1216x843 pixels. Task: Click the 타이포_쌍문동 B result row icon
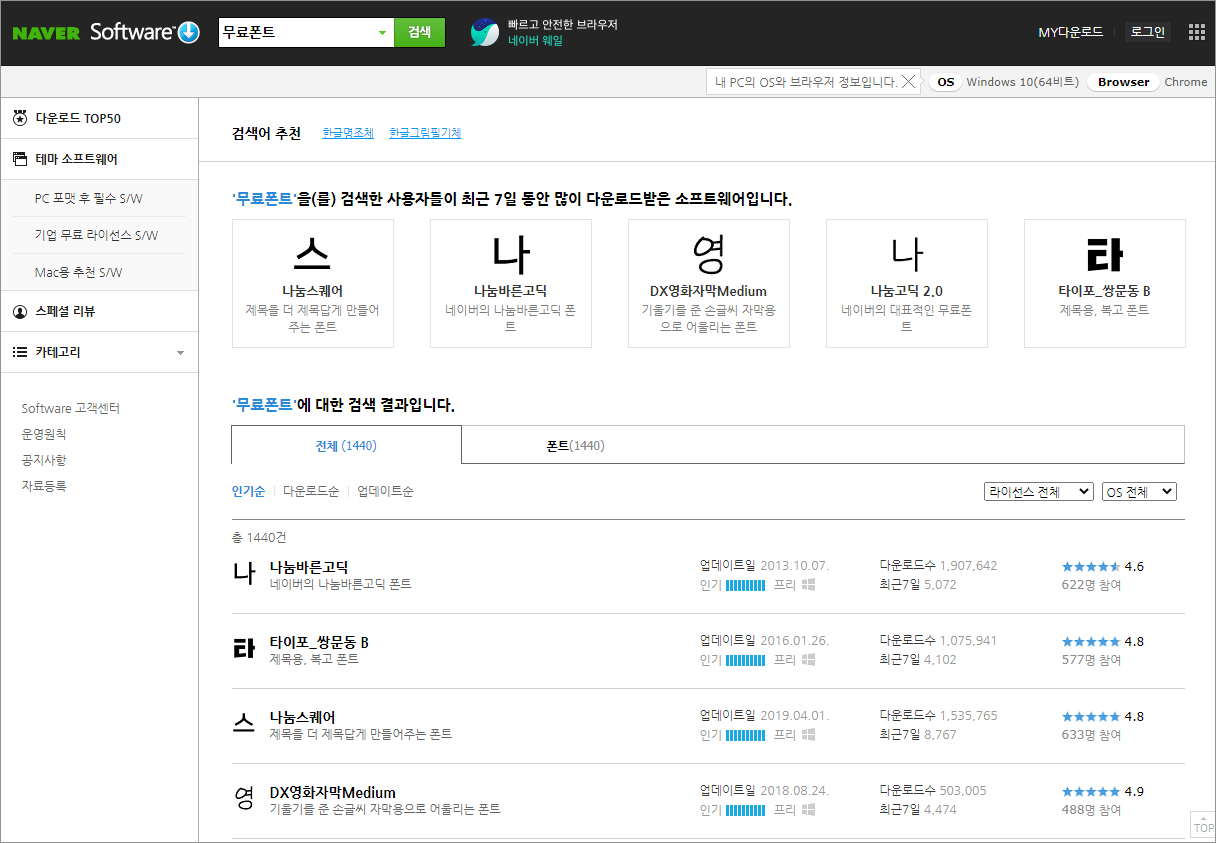(244, 650)
